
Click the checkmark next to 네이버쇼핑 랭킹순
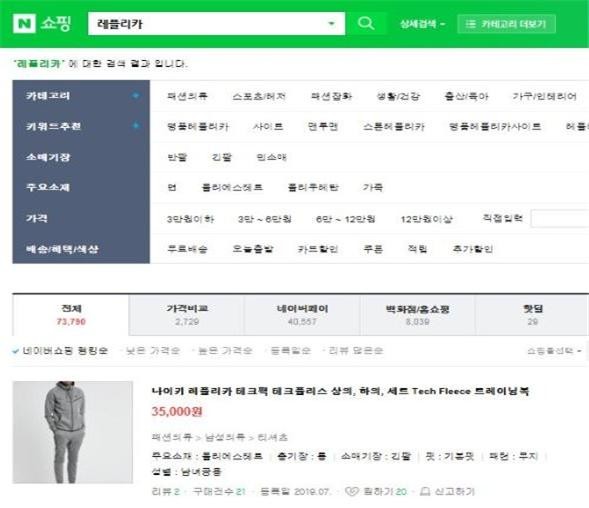click(x=16, y=351)
